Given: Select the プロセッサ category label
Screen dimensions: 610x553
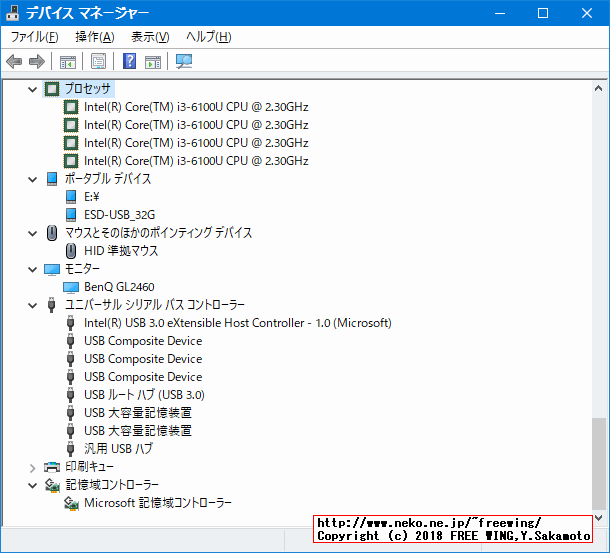Looking at the screenshot, I should pos(88,89).
